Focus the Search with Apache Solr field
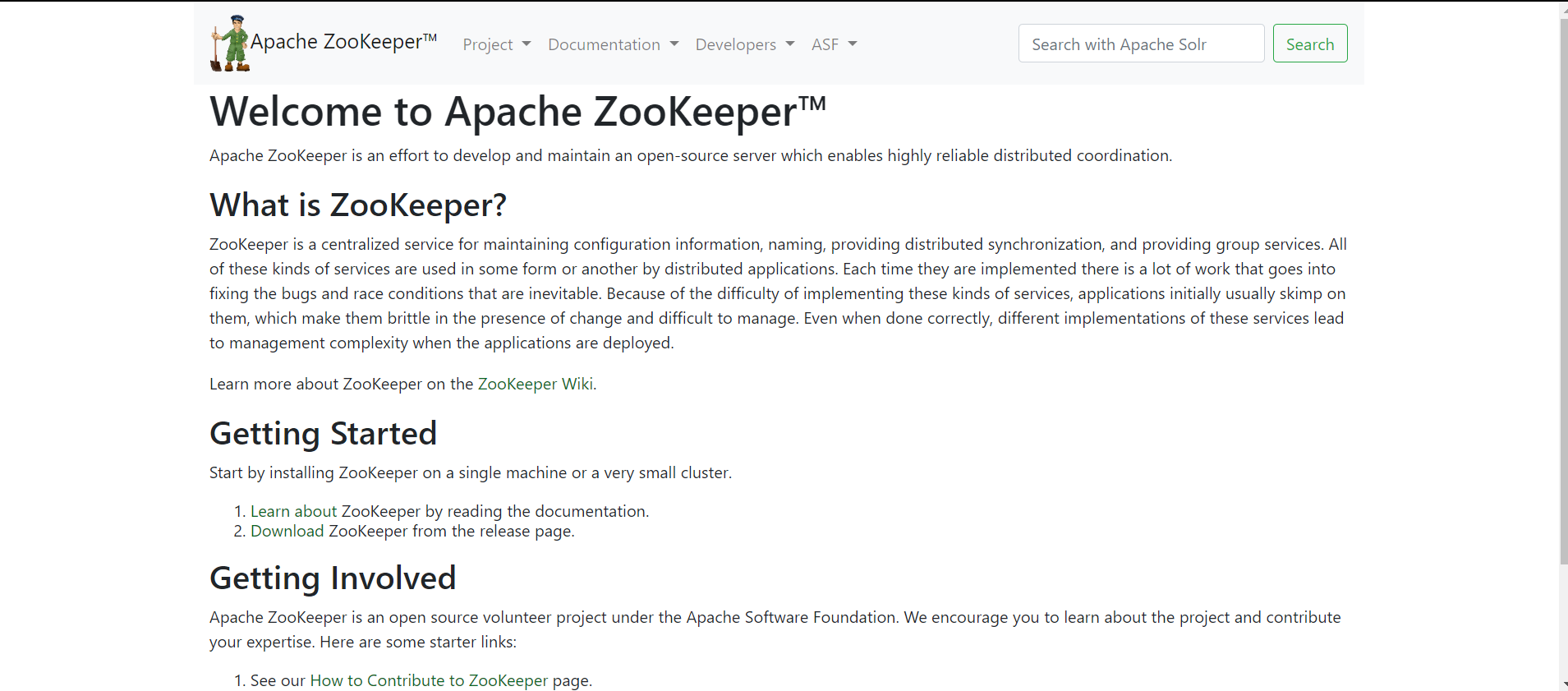This screenshot has height=691, width=1568. pyautogui.click(x=1141, y=44)
